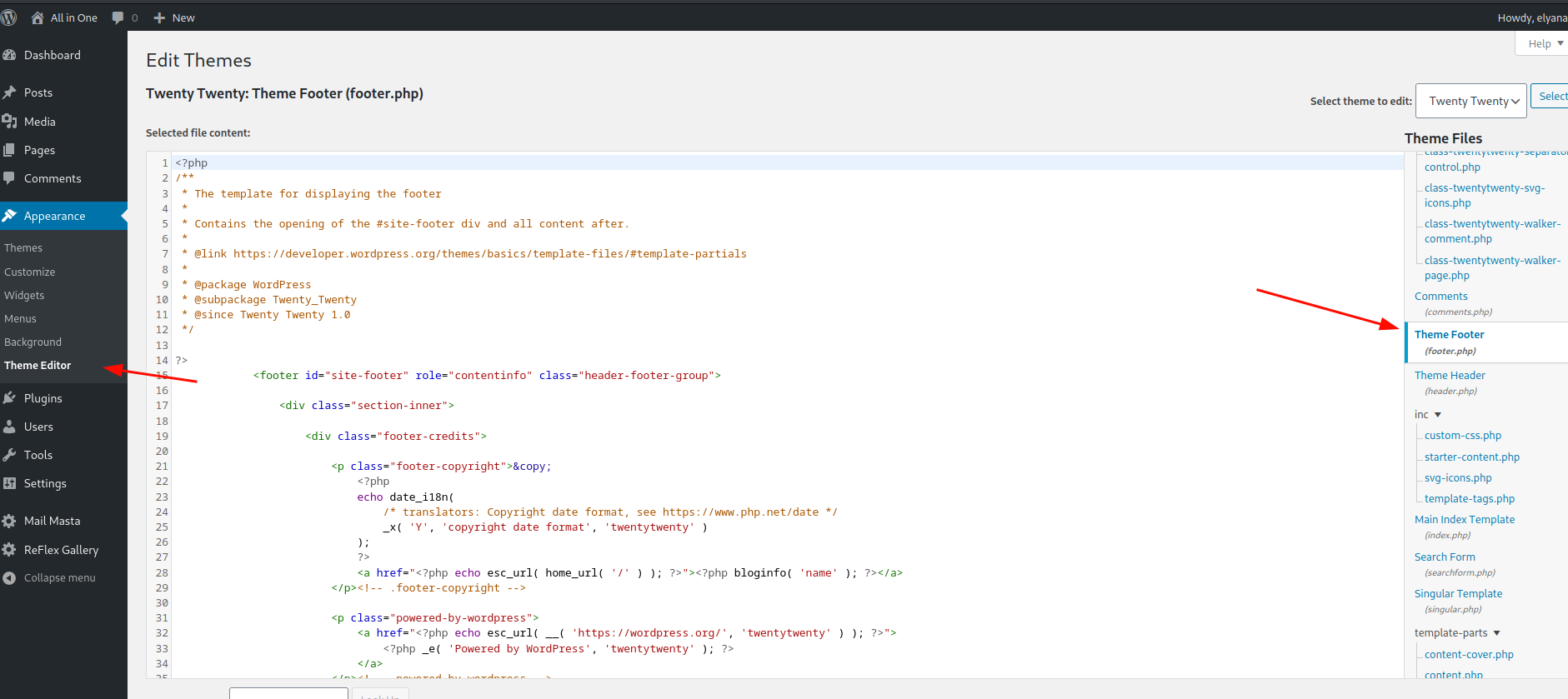Click the plus icon next to New

click(x=160, y=17)
